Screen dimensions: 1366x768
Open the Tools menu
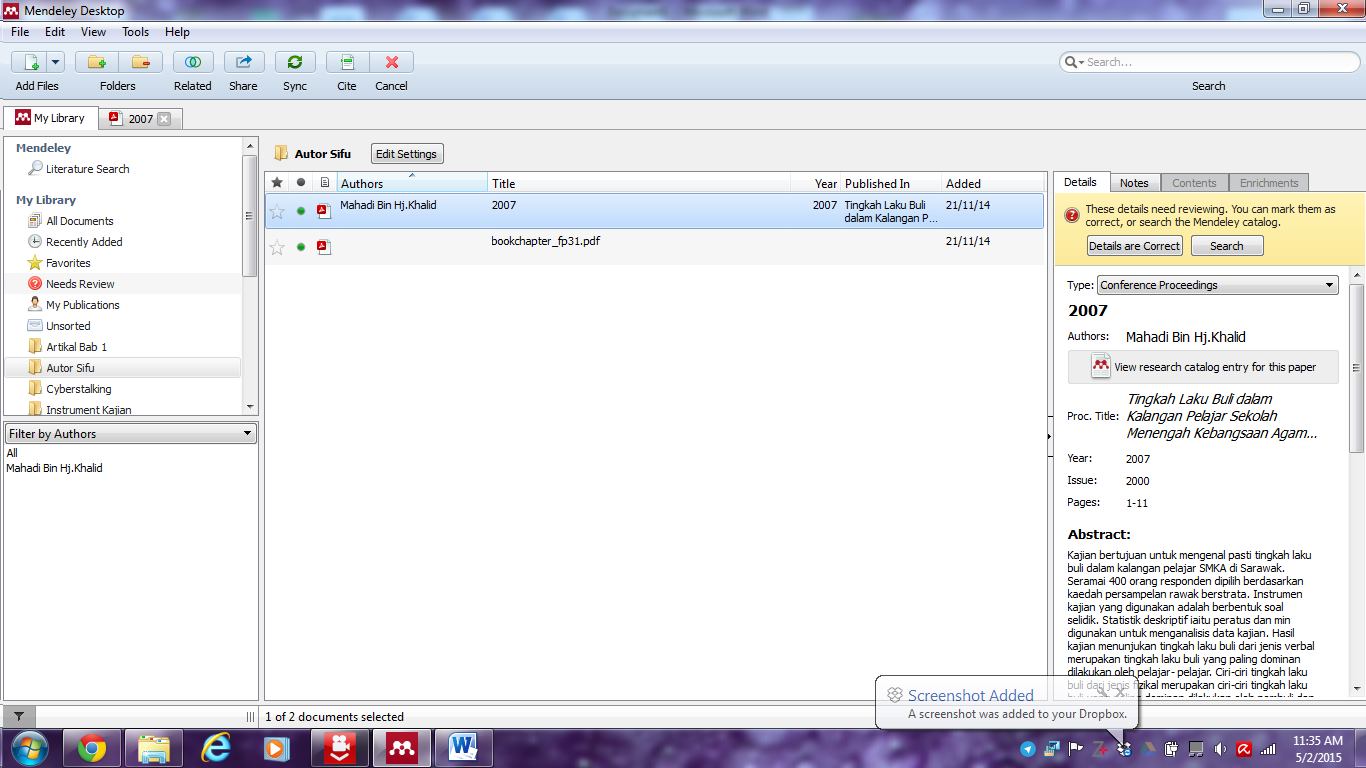point(135,32)
